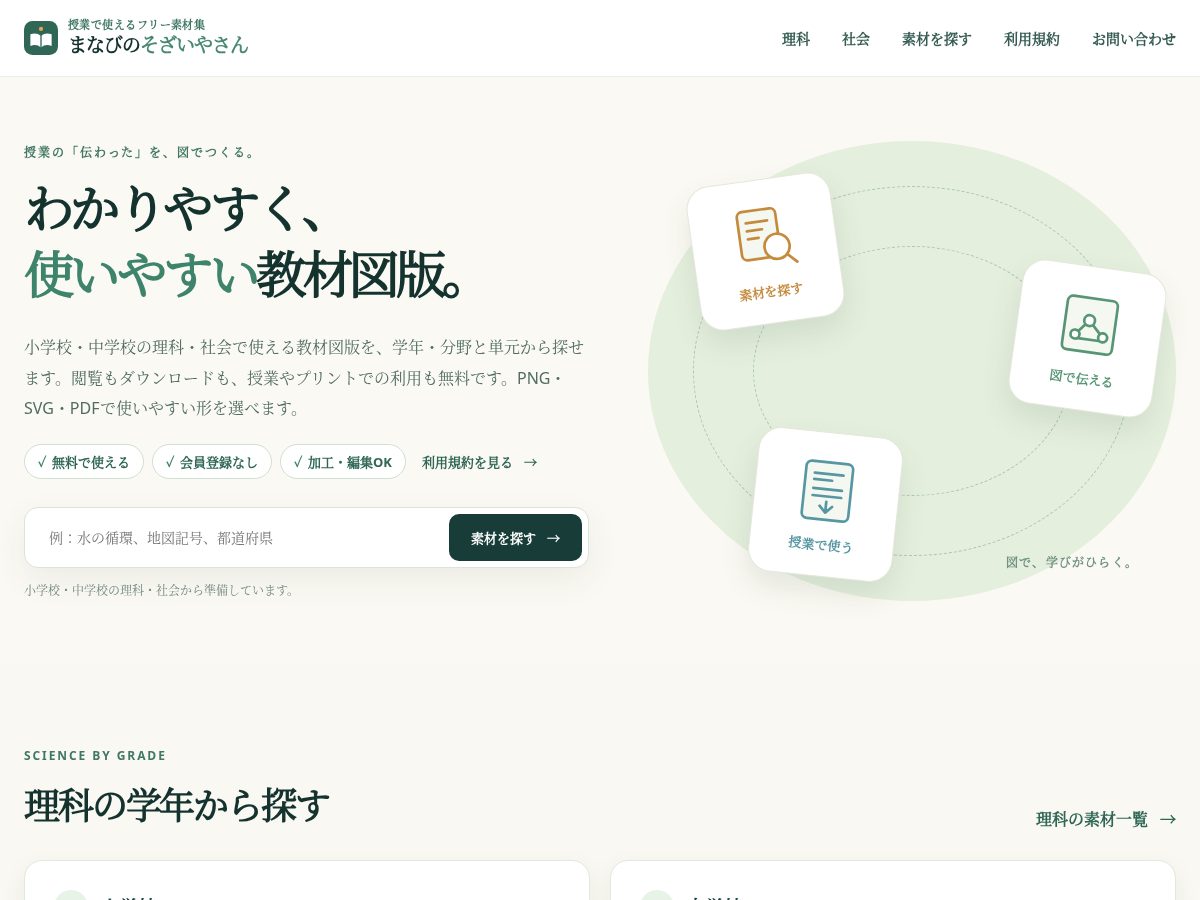Click the 図で、学びがひらく。 caption
This screenshot has height=900, width=1200.
coord(1071,562)
